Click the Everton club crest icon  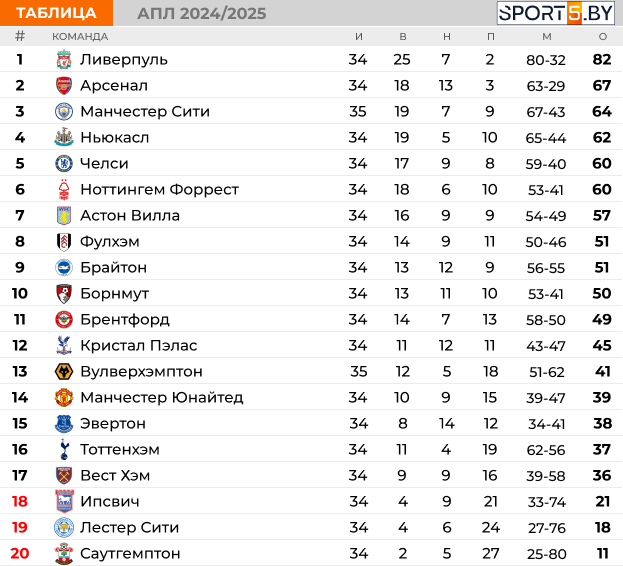(64, 424)
